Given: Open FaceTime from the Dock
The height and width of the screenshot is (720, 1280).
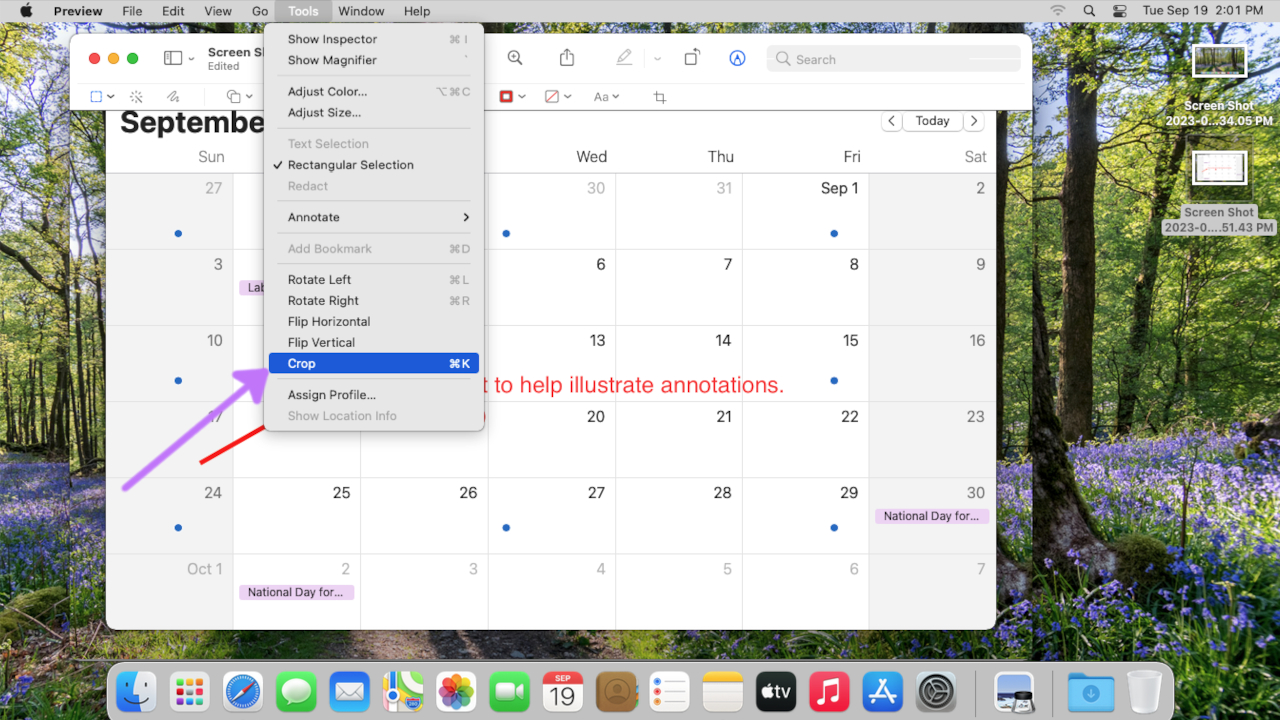Looking at the screenshot, I should [509, 691].
